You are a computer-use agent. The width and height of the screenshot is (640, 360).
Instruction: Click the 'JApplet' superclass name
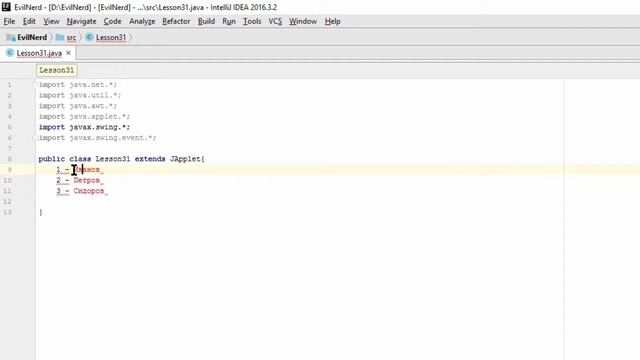pos(185,159)
